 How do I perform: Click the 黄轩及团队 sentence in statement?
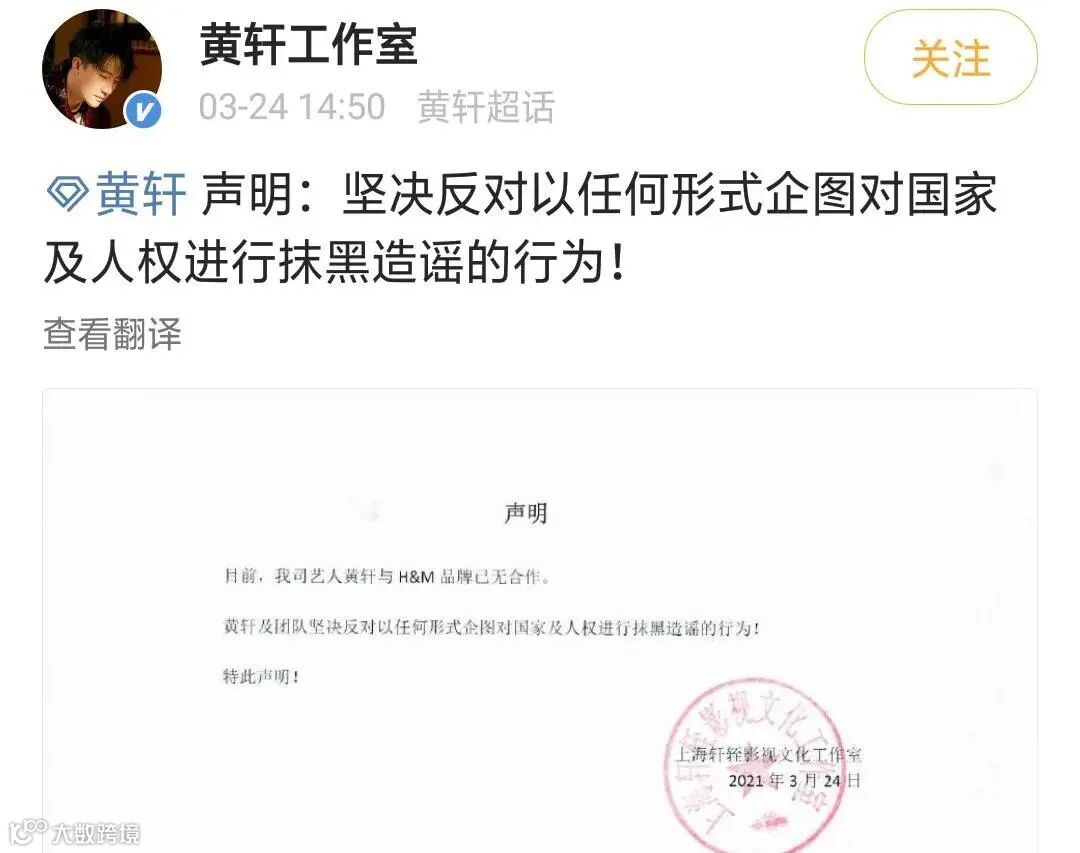click(x=492, y=628)
